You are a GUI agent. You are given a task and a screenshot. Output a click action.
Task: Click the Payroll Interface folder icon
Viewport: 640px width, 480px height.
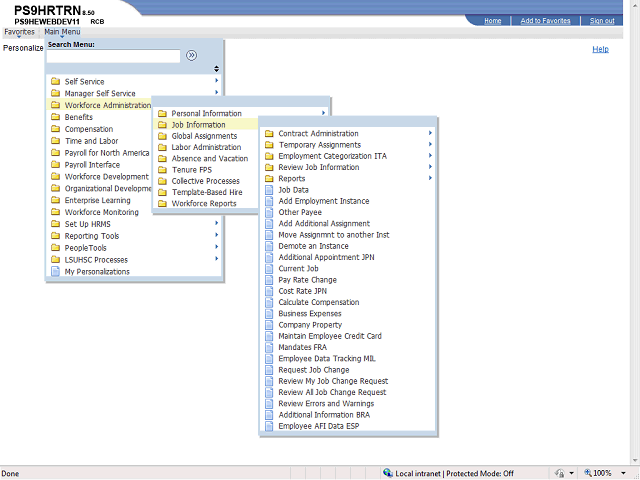pyautogui.click(x=56, y=164)
